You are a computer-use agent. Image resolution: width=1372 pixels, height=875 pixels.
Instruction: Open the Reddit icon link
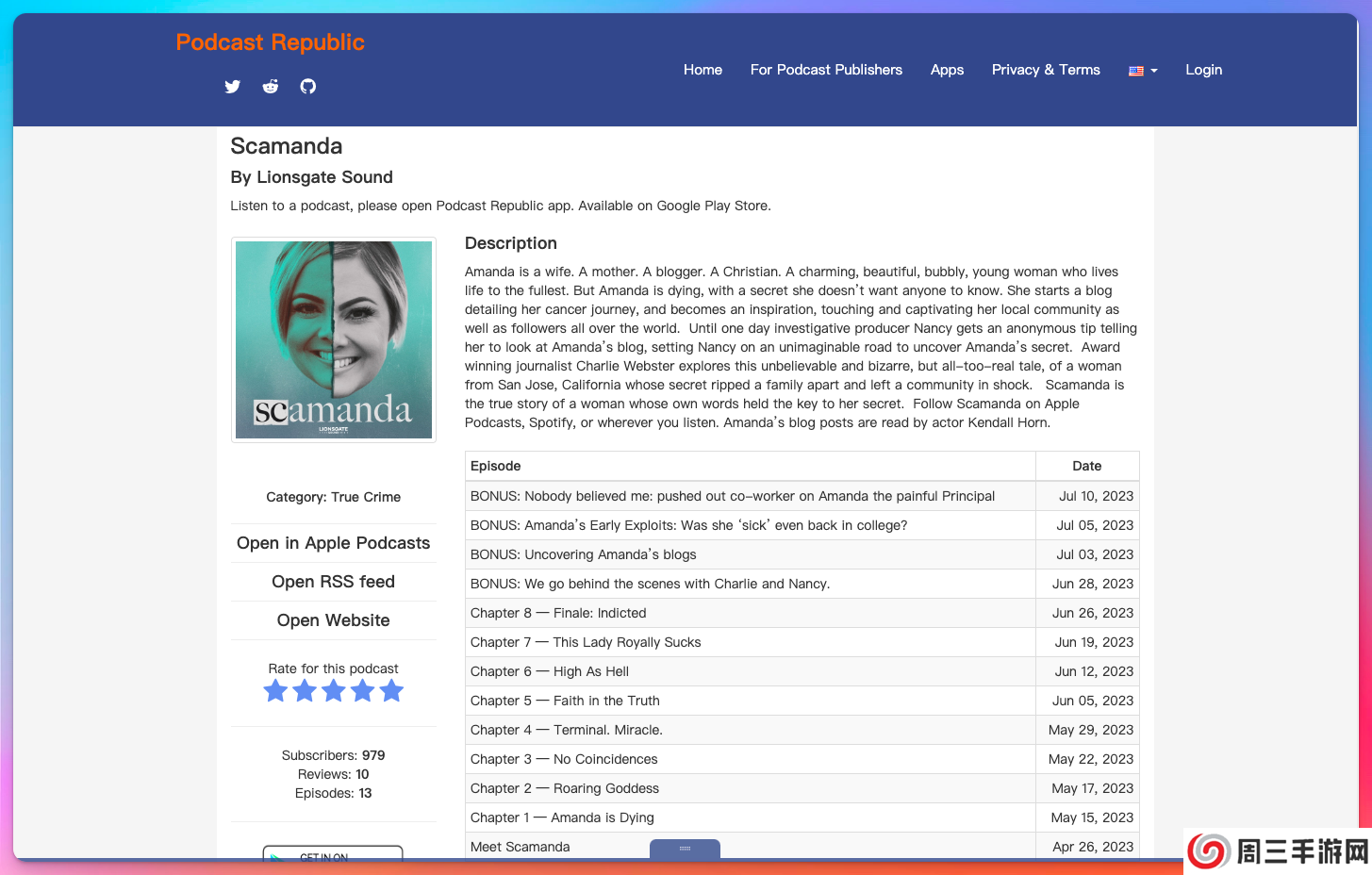point(271,87)
